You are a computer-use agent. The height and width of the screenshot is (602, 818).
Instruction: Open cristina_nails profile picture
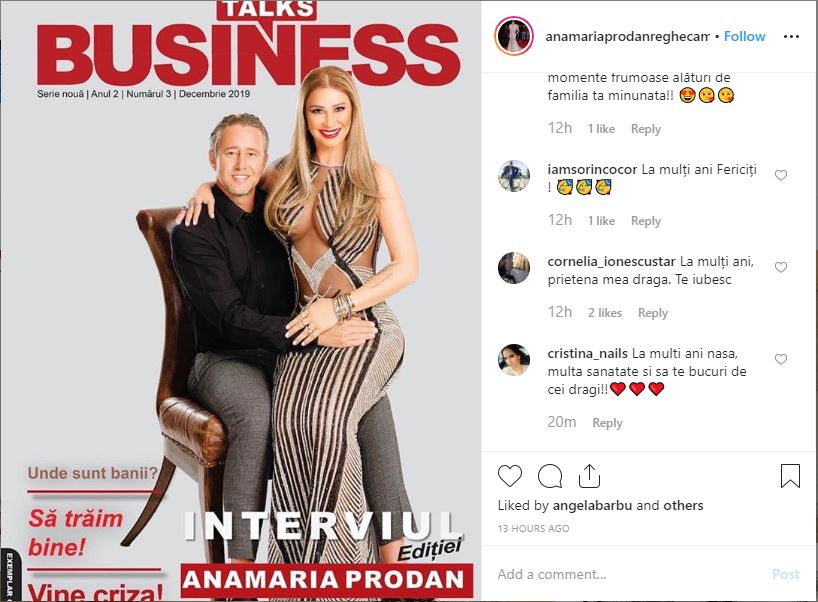click(x=514, y=360)
